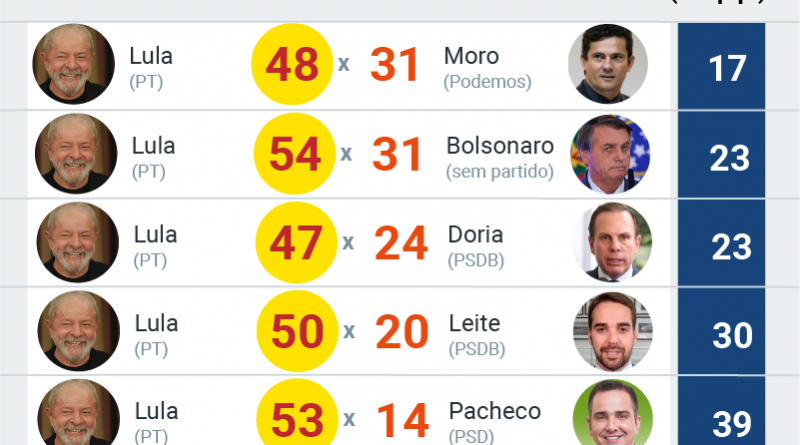
Task: Click the Moro (Podemos) name label
Action: click(489, 67)
